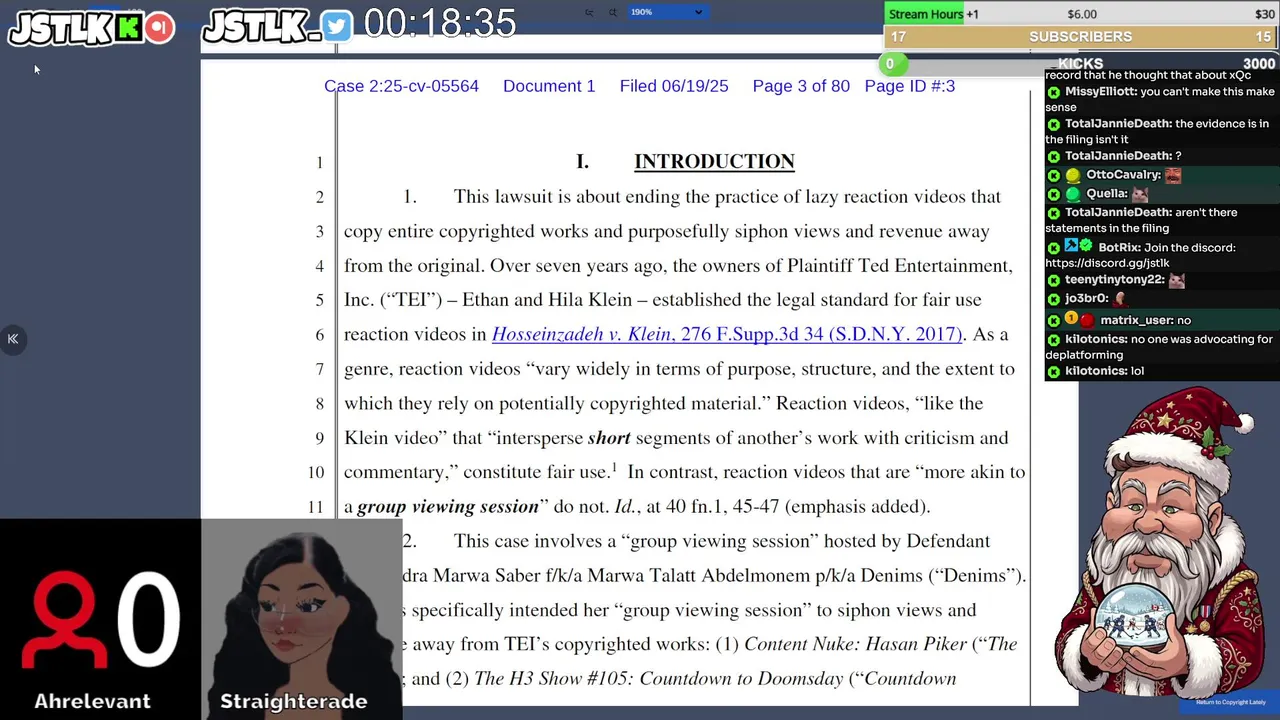Click the '$6.00' value in Stream Hours
Screen dimensions: 1280x720
(x=1082, y=14)
